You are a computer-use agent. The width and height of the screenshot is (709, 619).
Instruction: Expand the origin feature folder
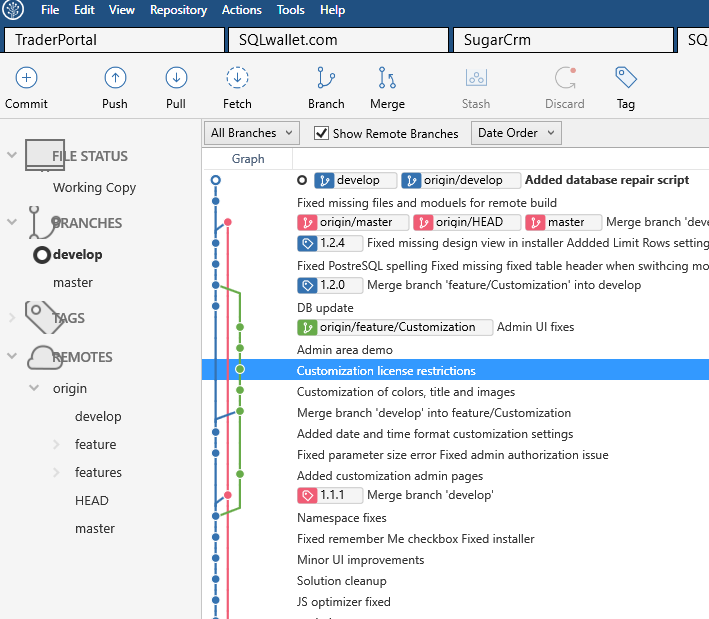[56, 444]
